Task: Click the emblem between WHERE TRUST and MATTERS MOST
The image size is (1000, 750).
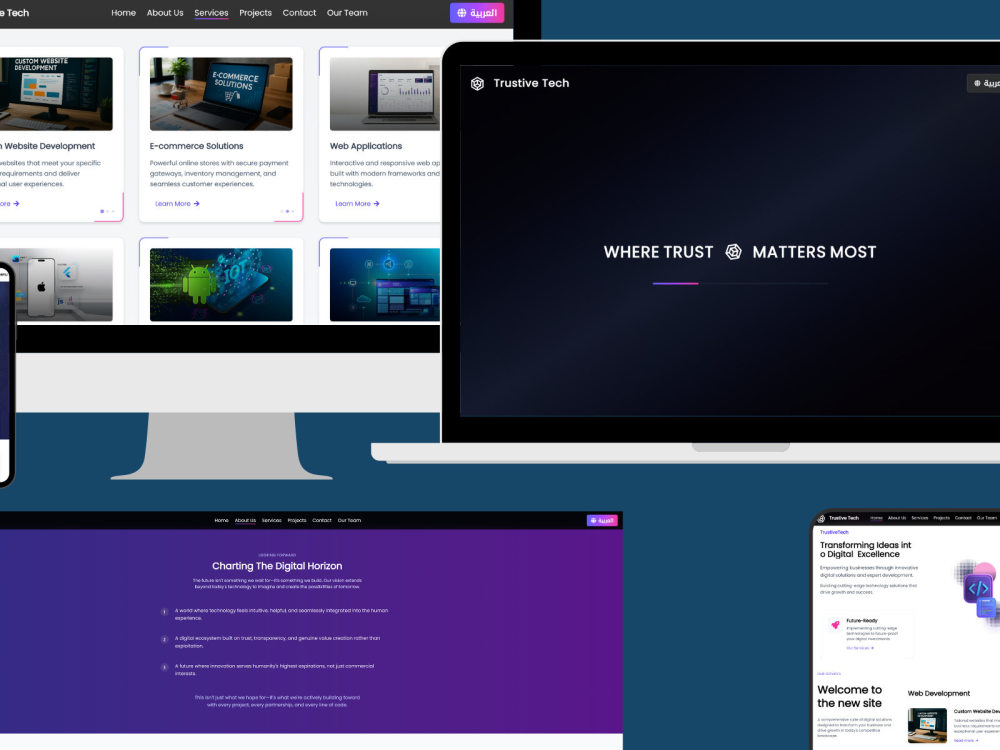Action: [733, 252]
